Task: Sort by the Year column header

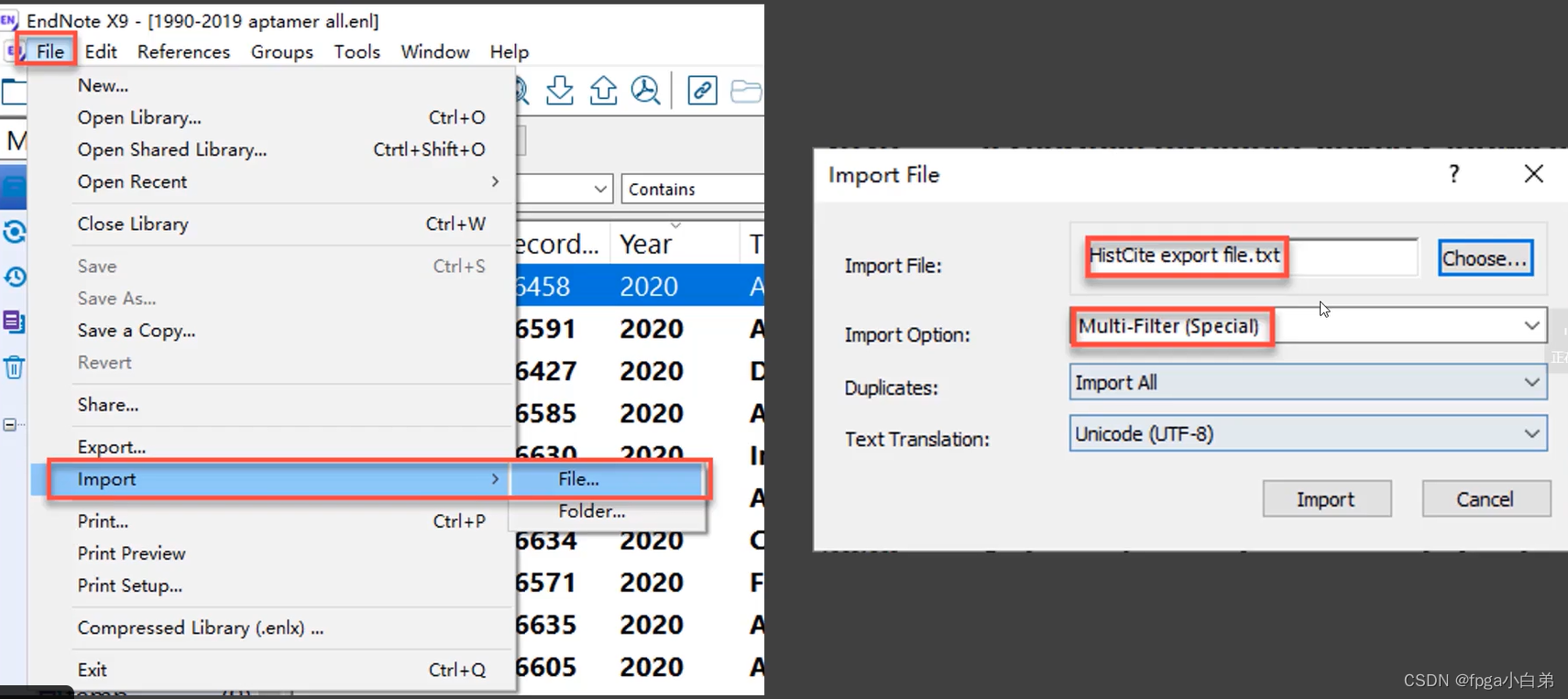Action: coord(674,244)
